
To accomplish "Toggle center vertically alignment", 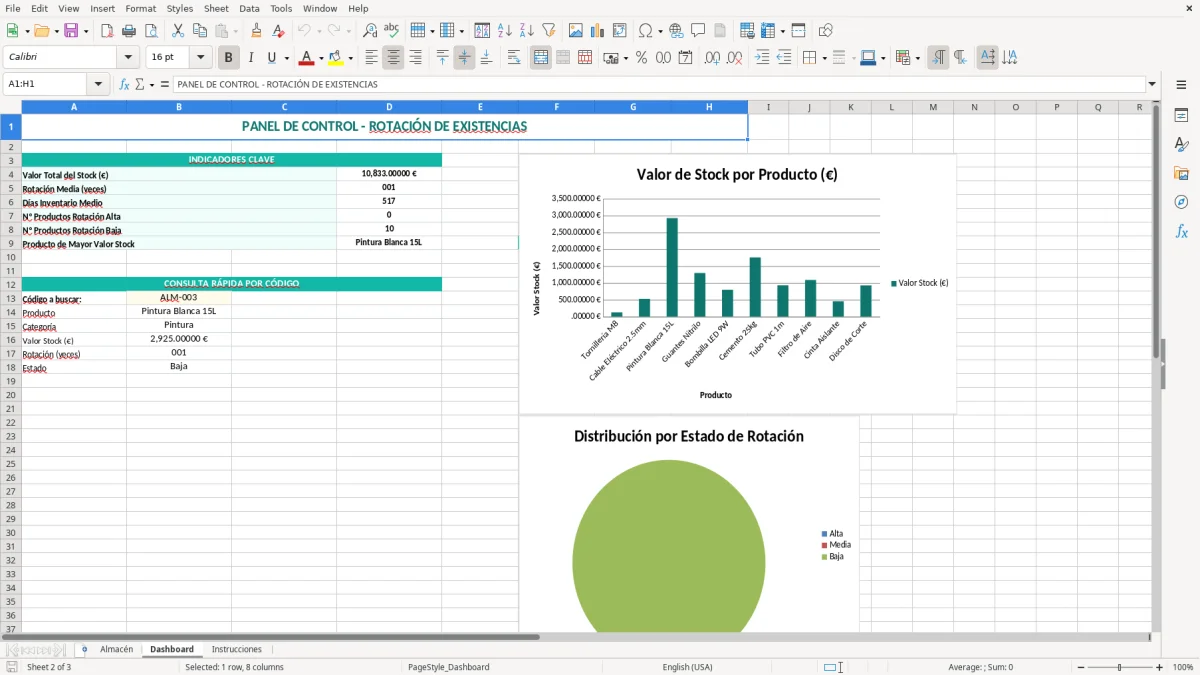I will pos(464,58).
